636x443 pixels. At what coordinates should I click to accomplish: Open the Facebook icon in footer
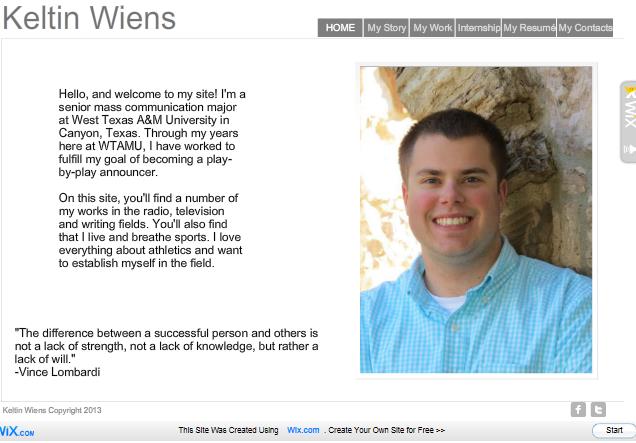(x=578, y=409)
